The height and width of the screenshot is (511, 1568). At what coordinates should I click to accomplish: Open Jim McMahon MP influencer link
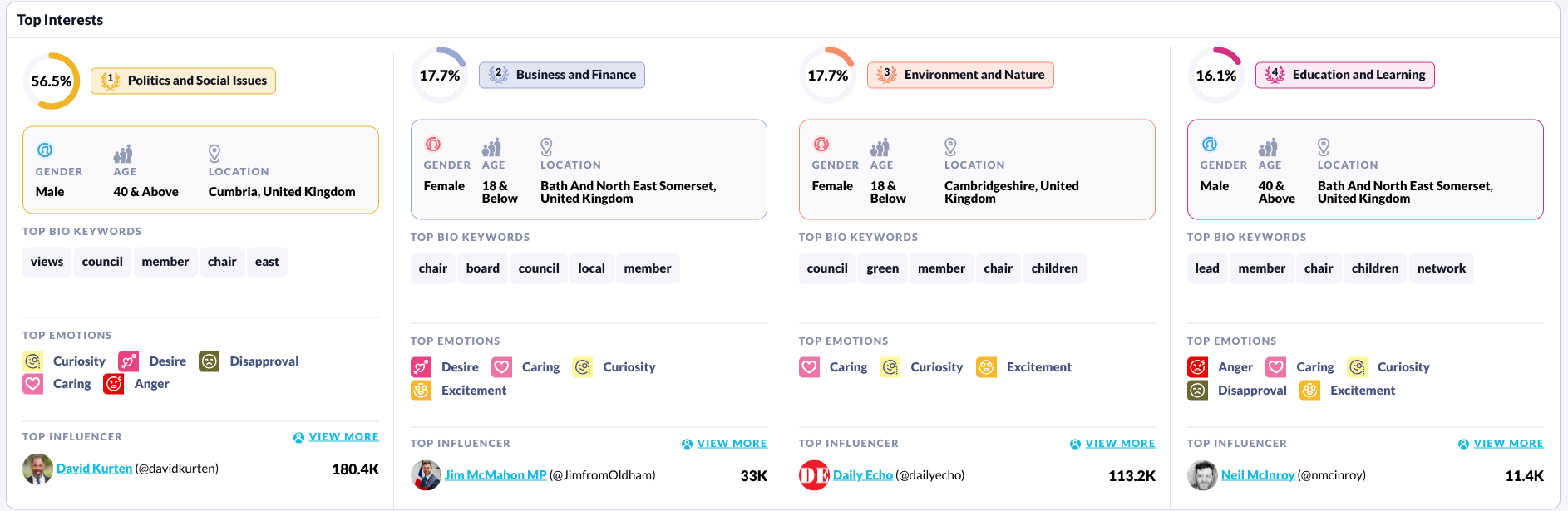496,475
